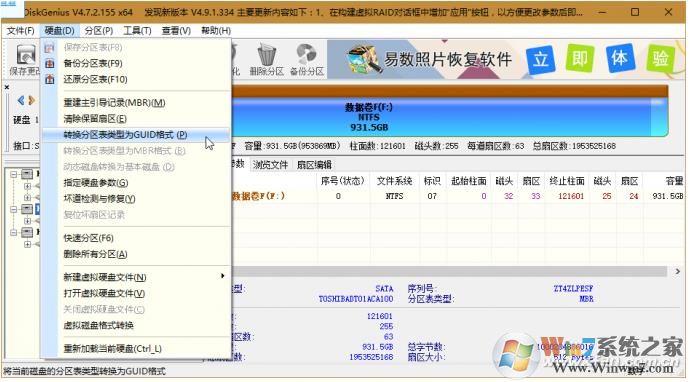The width and height of the screenshot is (690, 382).
Task: Switch to the 扇区编辑 tab
Action: click(x=314, y=165)
